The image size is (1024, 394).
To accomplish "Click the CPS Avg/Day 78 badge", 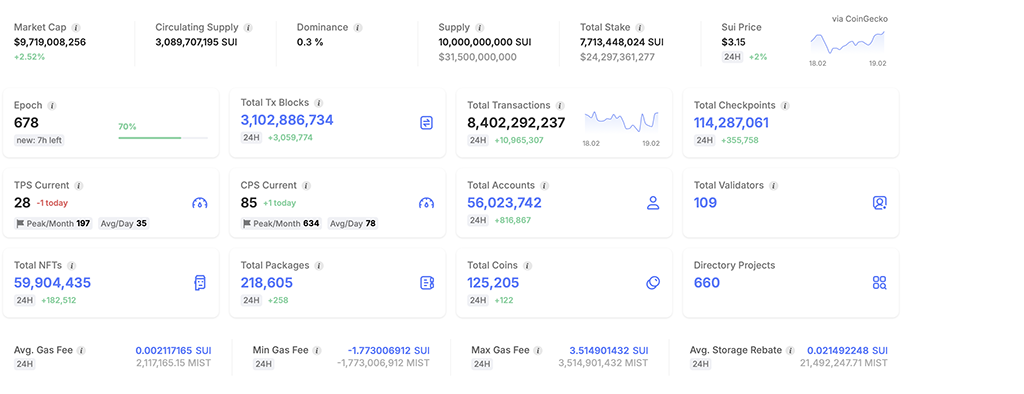I will click(353, 223).
